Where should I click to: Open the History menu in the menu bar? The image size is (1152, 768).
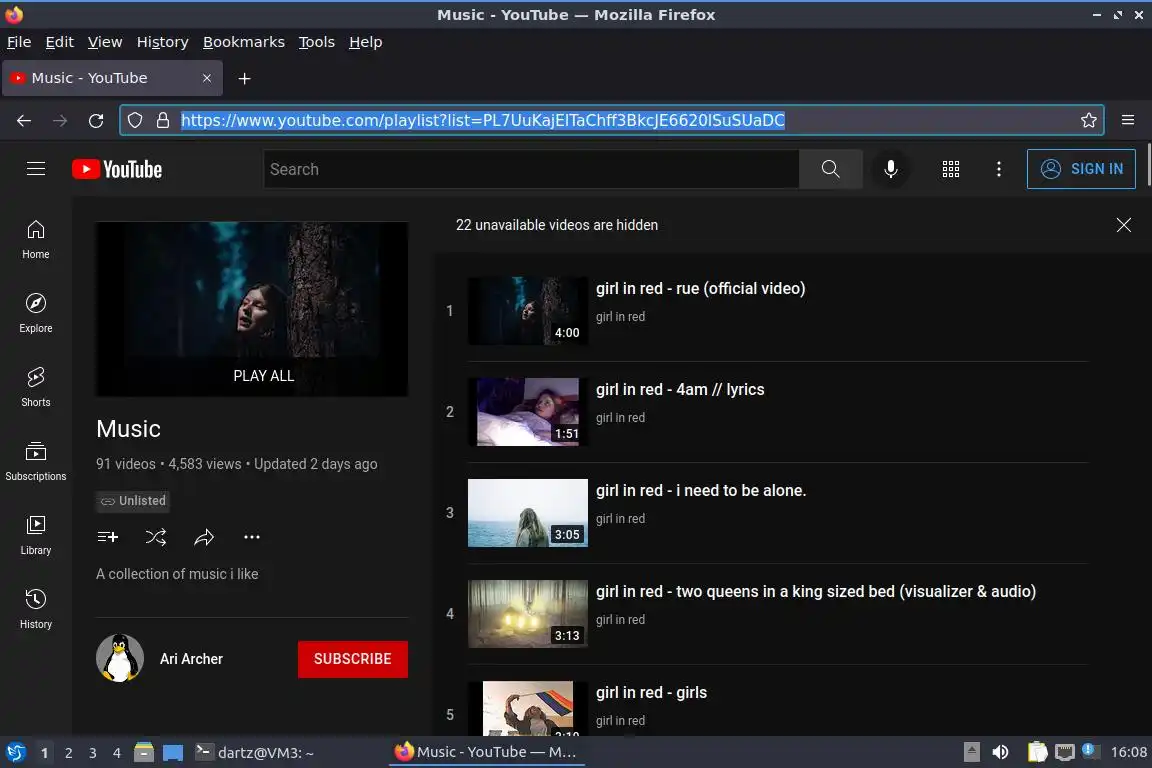click(162, 42)
